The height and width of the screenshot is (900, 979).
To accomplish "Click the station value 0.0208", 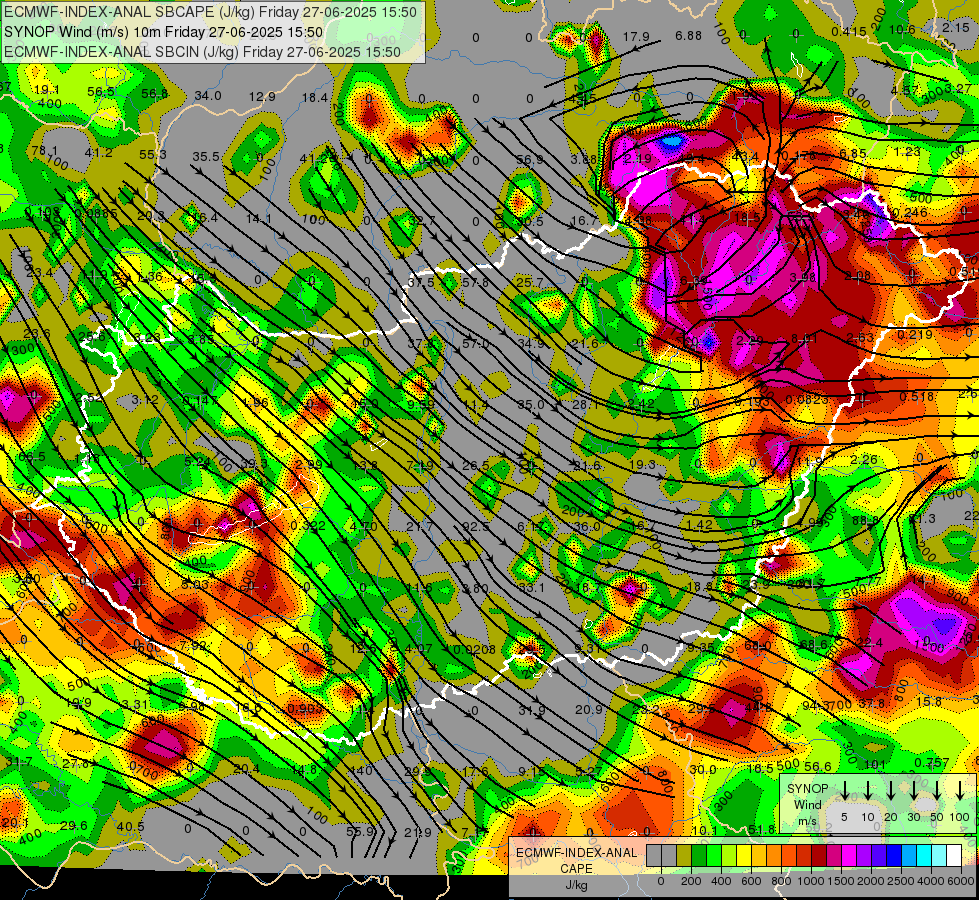I will point(475,650).
